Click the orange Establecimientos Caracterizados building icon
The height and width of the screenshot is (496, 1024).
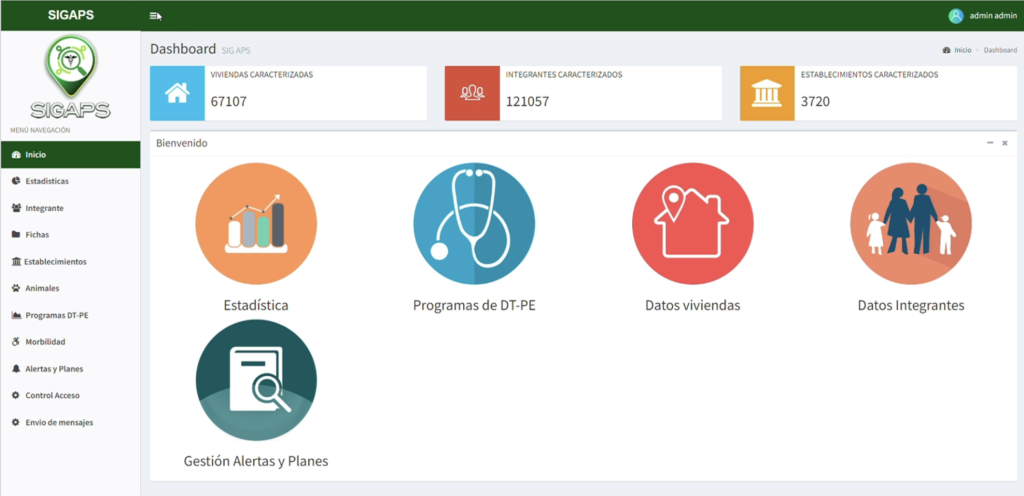[x=767, y=94]
